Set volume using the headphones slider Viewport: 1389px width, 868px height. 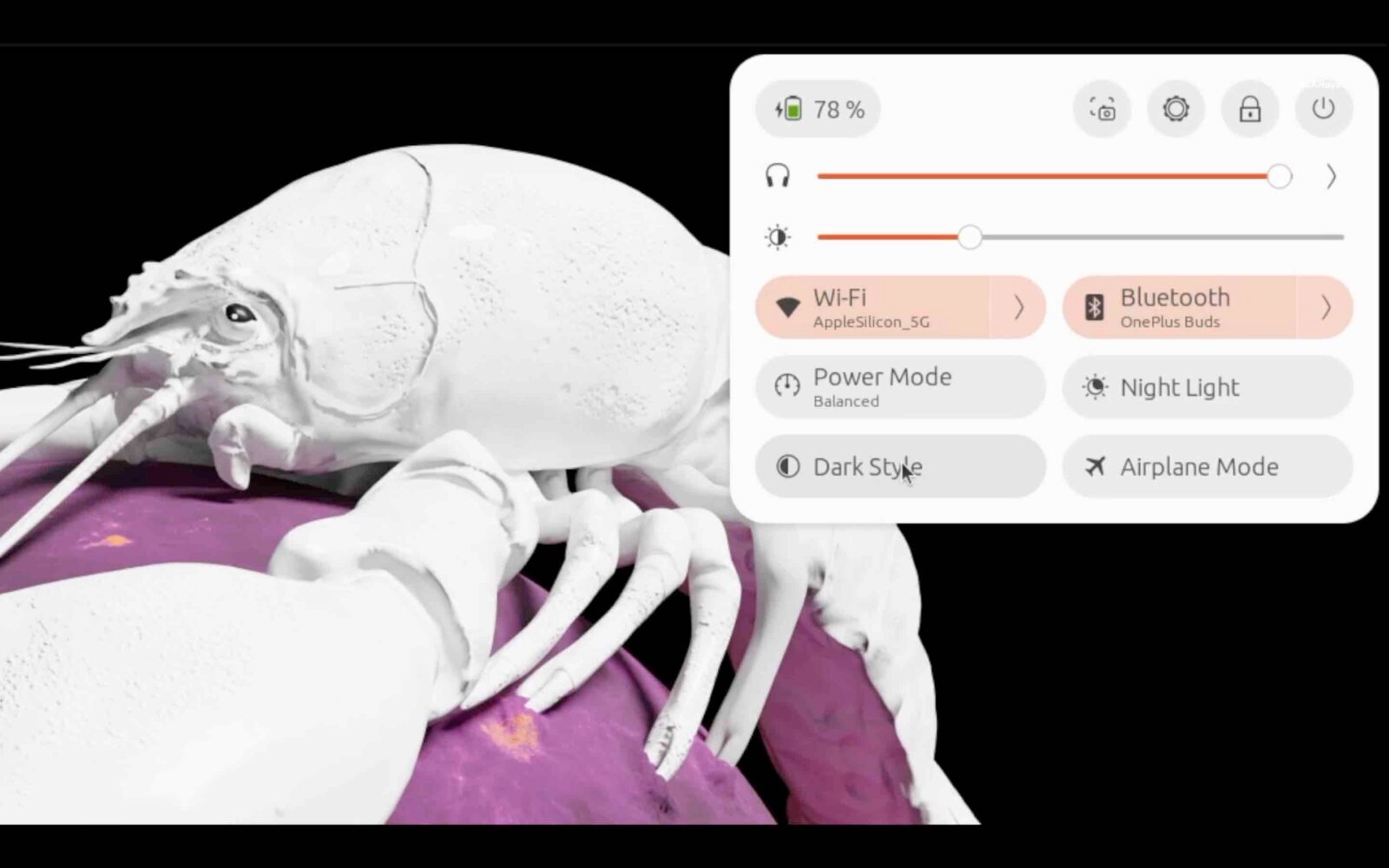click(x=1054, y=176)
